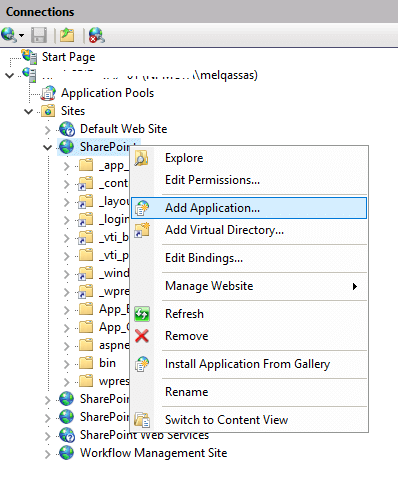
Task: Click the _wpre virtual directory icon
Action: click(86, 291)
